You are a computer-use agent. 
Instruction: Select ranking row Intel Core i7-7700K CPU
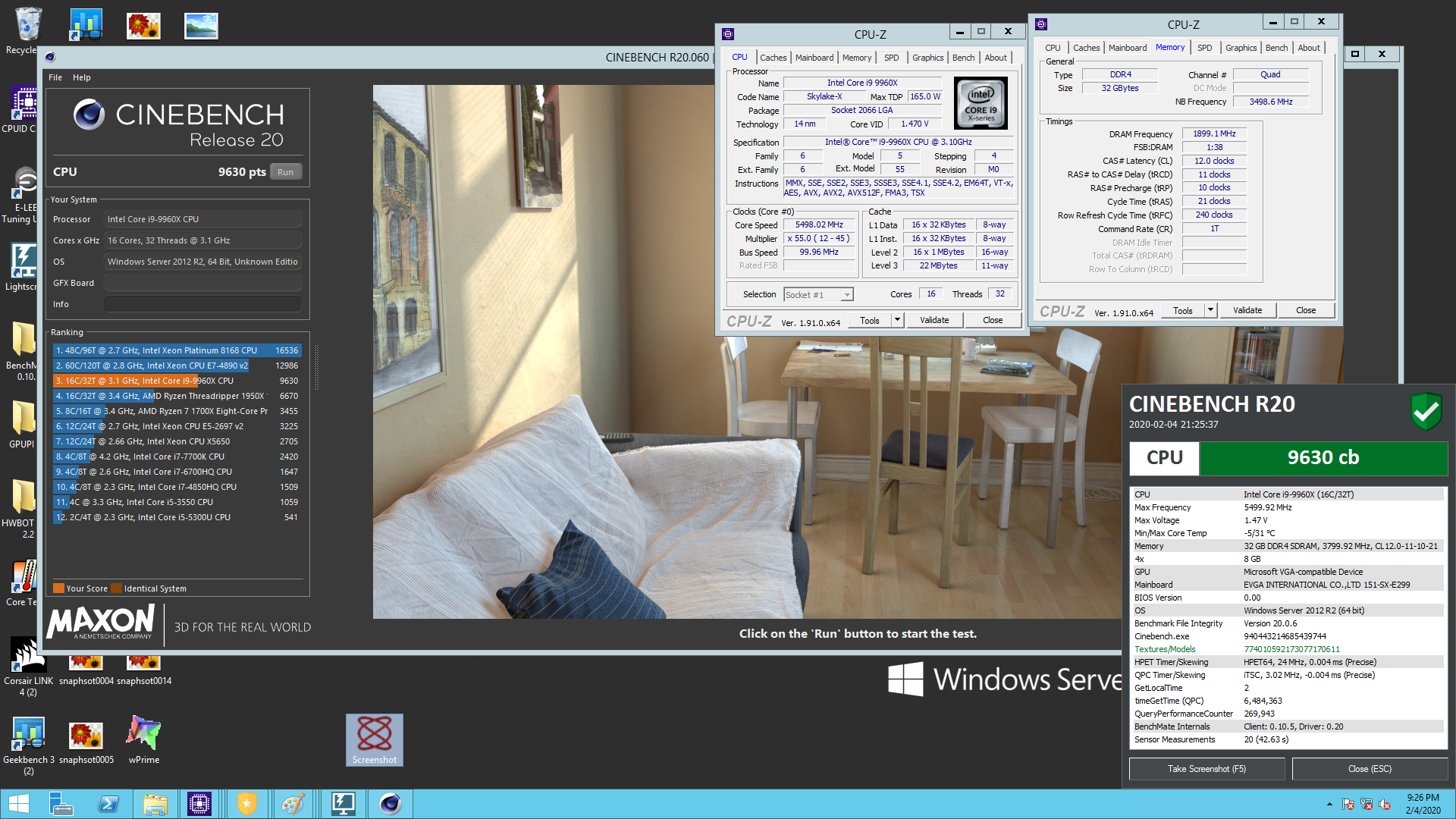[177, 457]
